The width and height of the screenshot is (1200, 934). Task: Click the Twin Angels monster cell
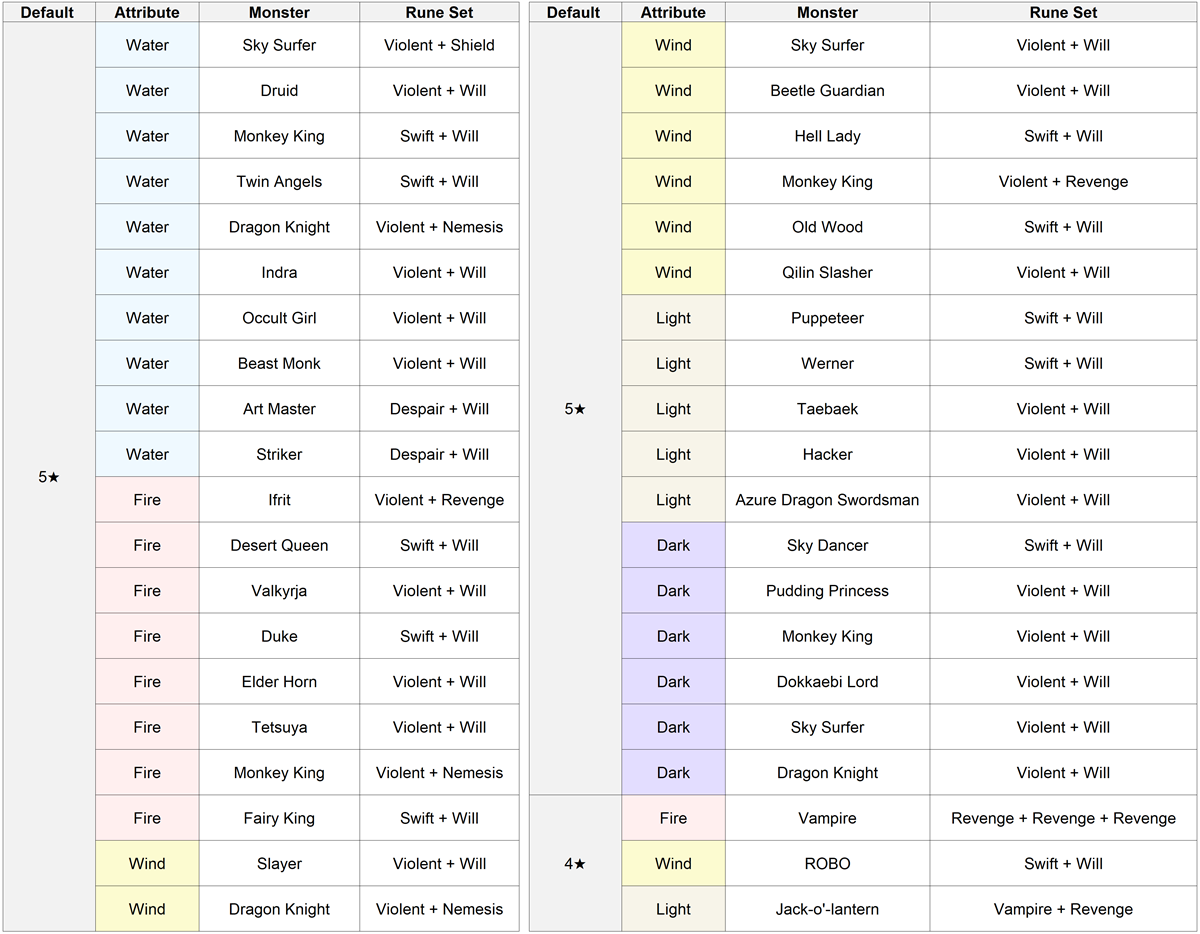[279, 182]
